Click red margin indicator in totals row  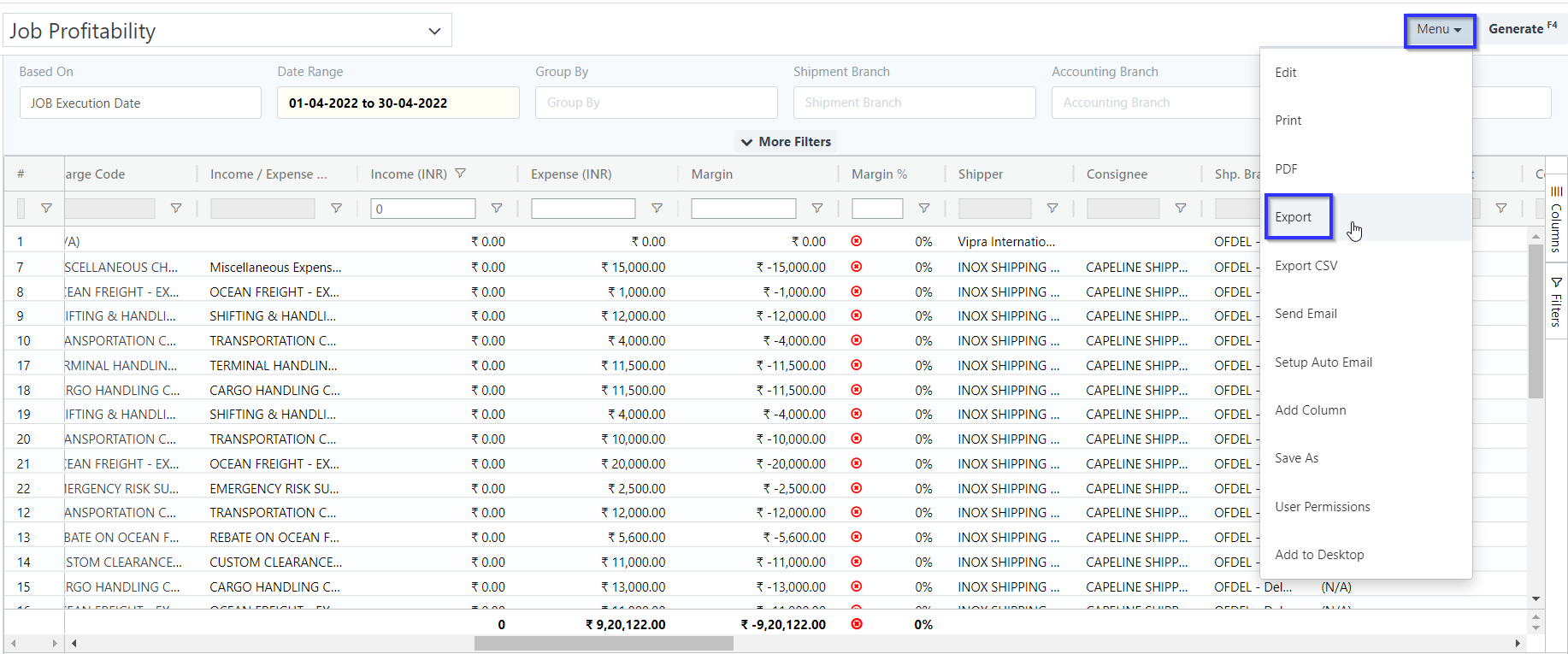pyautogui.click(x=857, y=624)
